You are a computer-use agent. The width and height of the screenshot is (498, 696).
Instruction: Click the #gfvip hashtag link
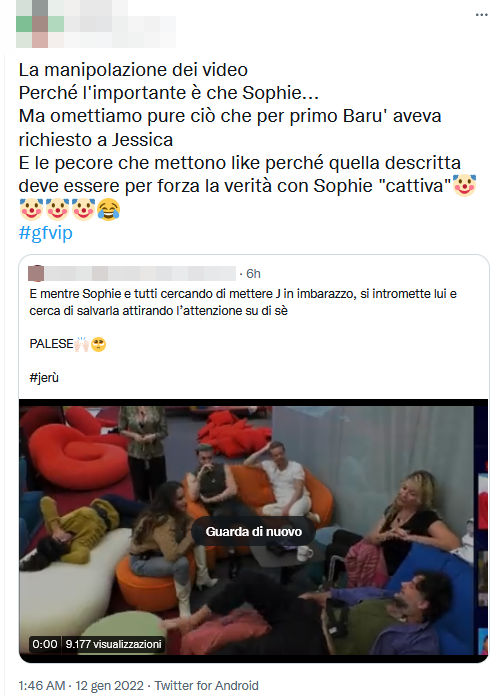click(46, 232)
